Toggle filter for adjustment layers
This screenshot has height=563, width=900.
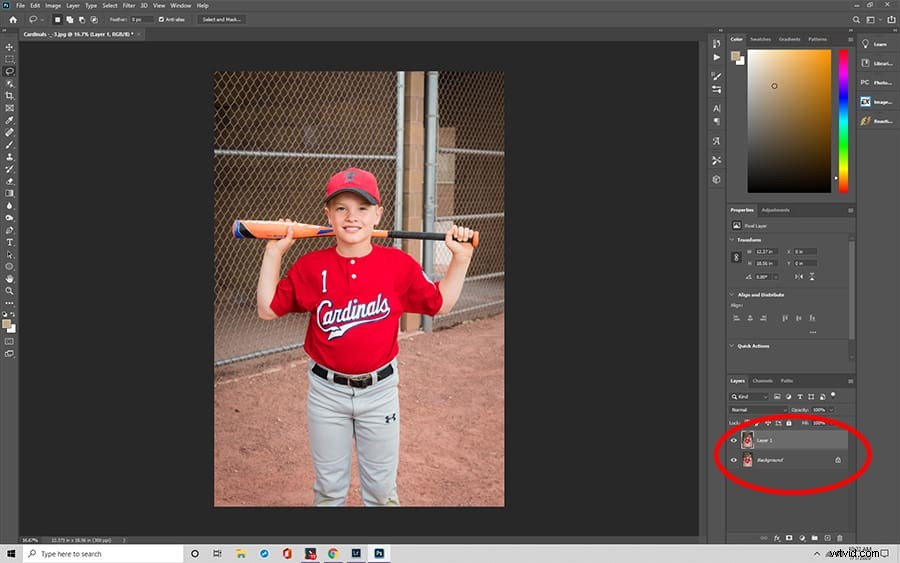coord(788,397)
